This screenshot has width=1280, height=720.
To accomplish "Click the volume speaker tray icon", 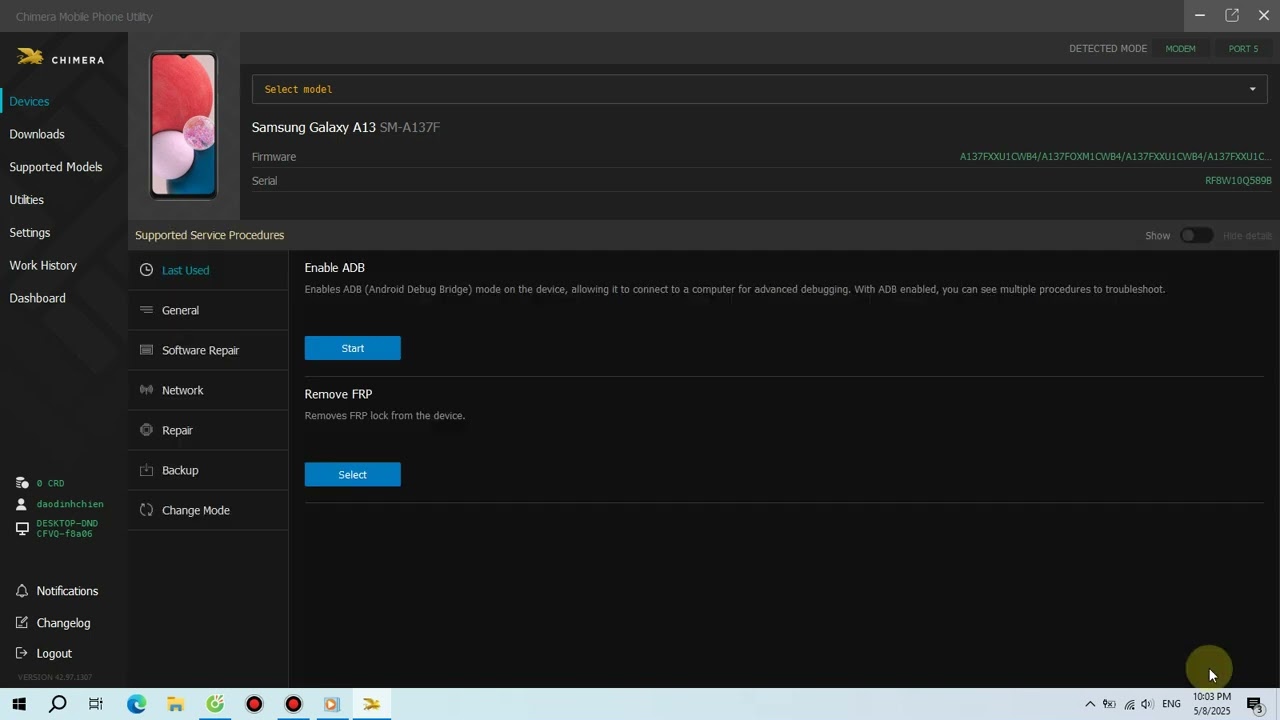I will point(1147,704).
